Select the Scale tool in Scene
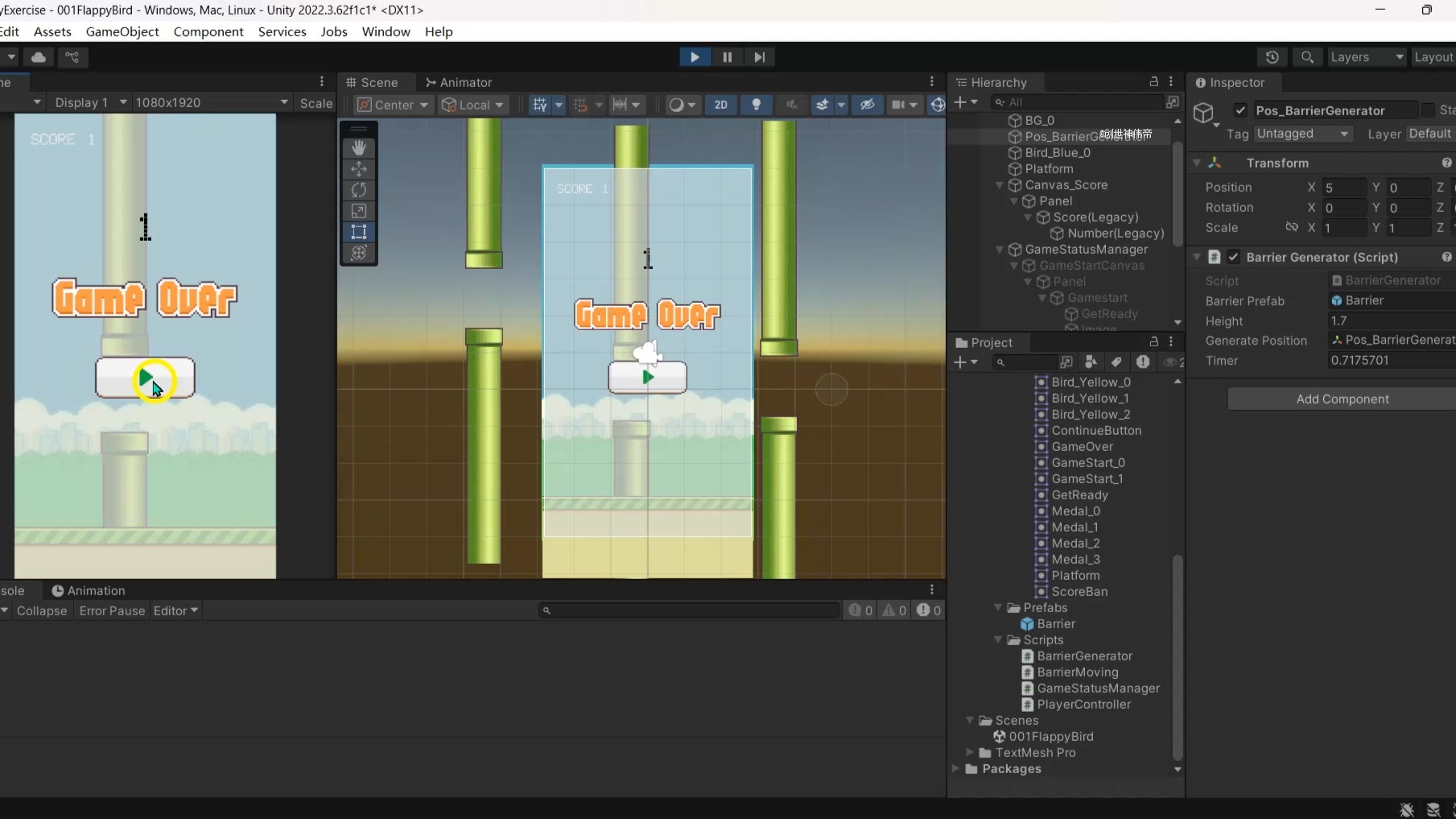This screenshot has width=1456, height=819. click(x=359, y=211)
